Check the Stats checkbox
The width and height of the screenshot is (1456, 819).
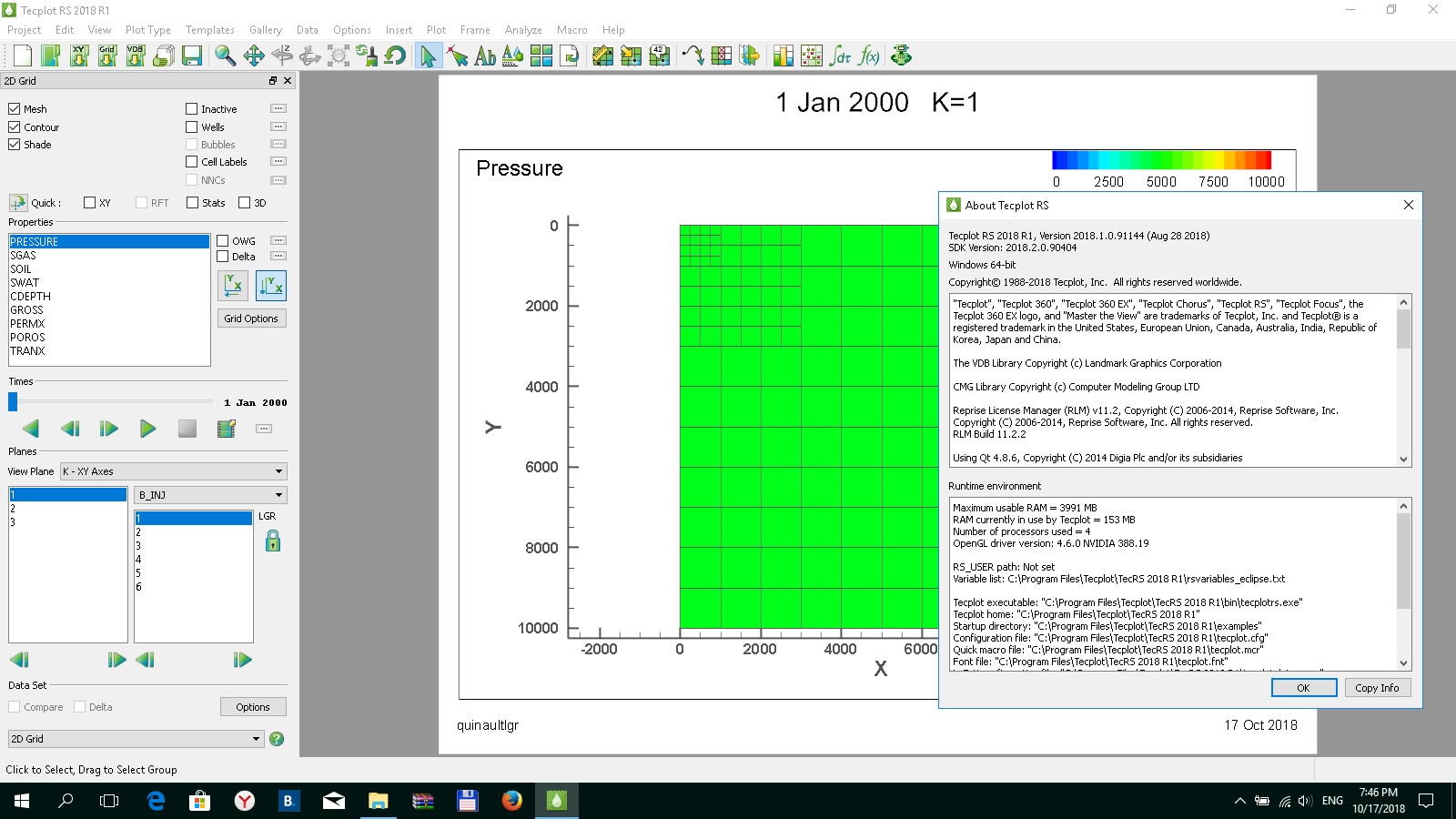[x=192, y=203]
